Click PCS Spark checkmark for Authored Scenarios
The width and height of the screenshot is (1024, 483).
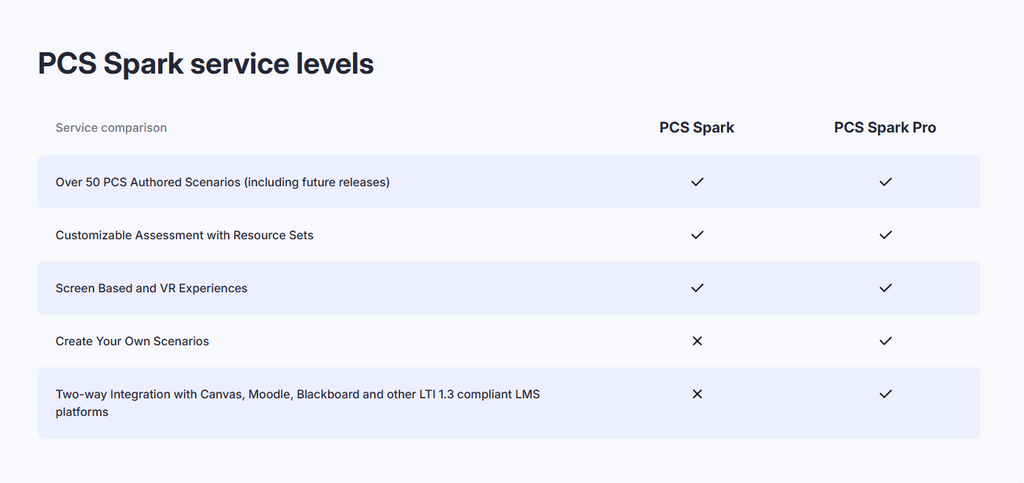[x=697, y=182]
